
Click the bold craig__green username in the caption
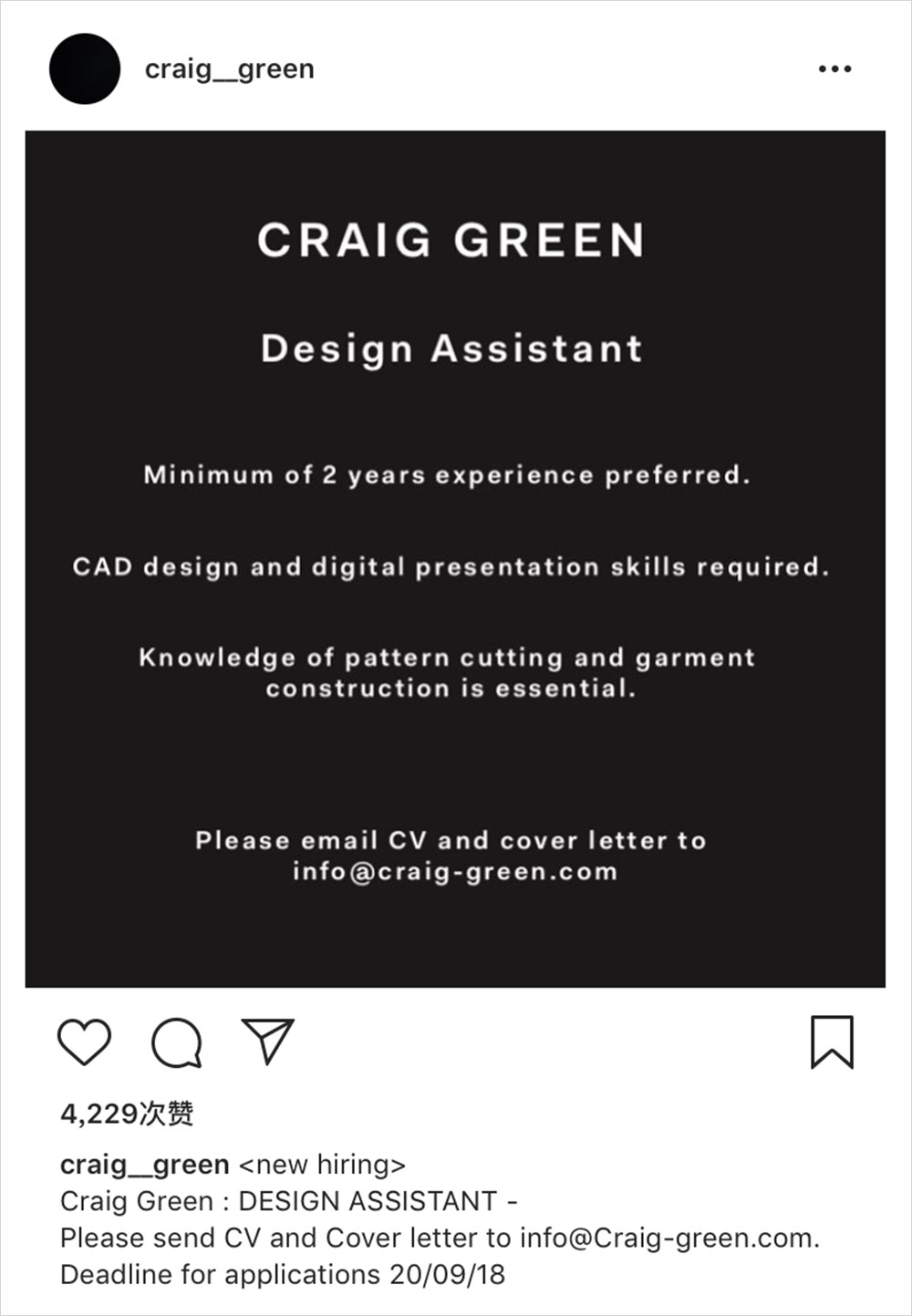(144, 1165)
